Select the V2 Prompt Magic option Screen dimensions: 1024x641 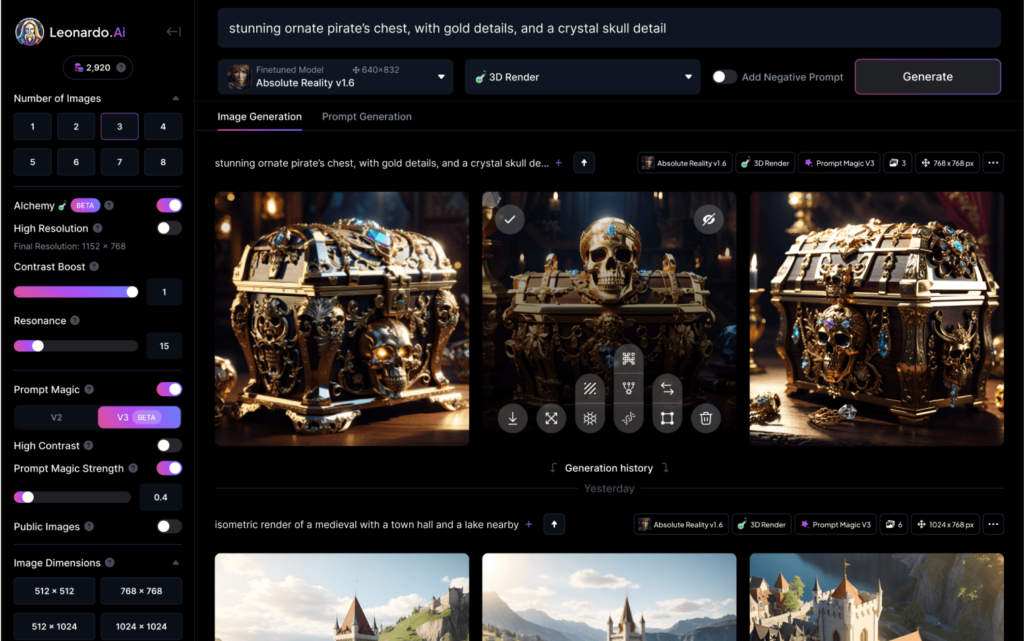pyautogui.click(x=56, y=417)
